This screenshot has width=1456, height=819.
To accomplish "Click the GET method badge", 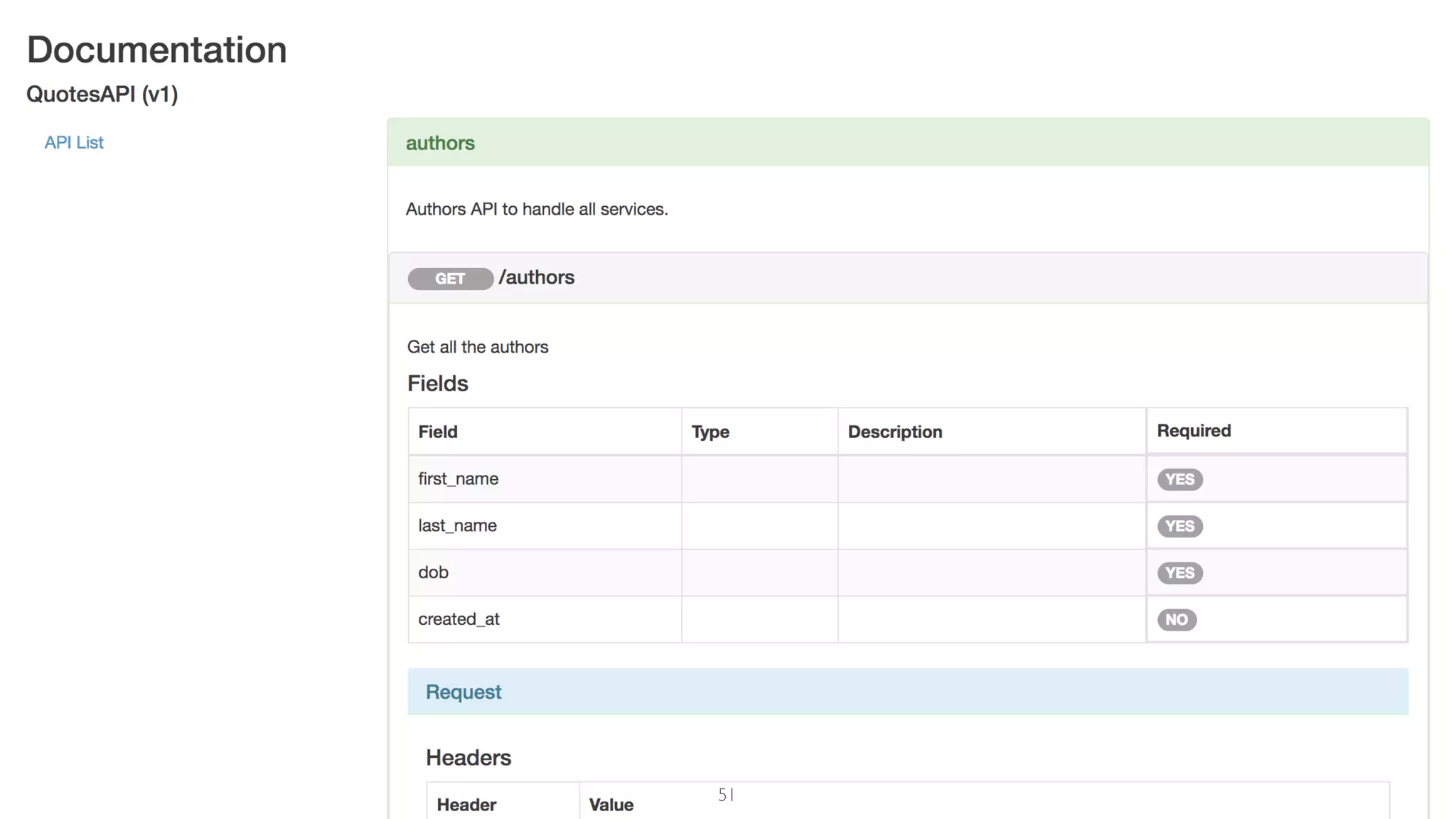I will 450,279.
